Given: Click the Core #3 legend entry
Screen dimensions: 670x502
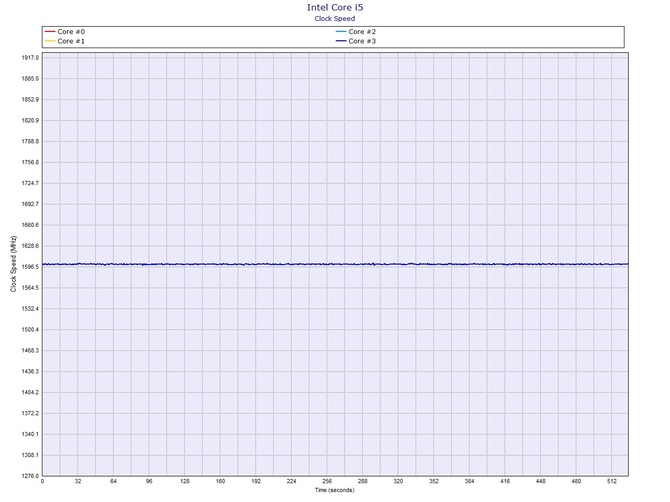Looking at the screenshot, I should [x=356, y=41].
